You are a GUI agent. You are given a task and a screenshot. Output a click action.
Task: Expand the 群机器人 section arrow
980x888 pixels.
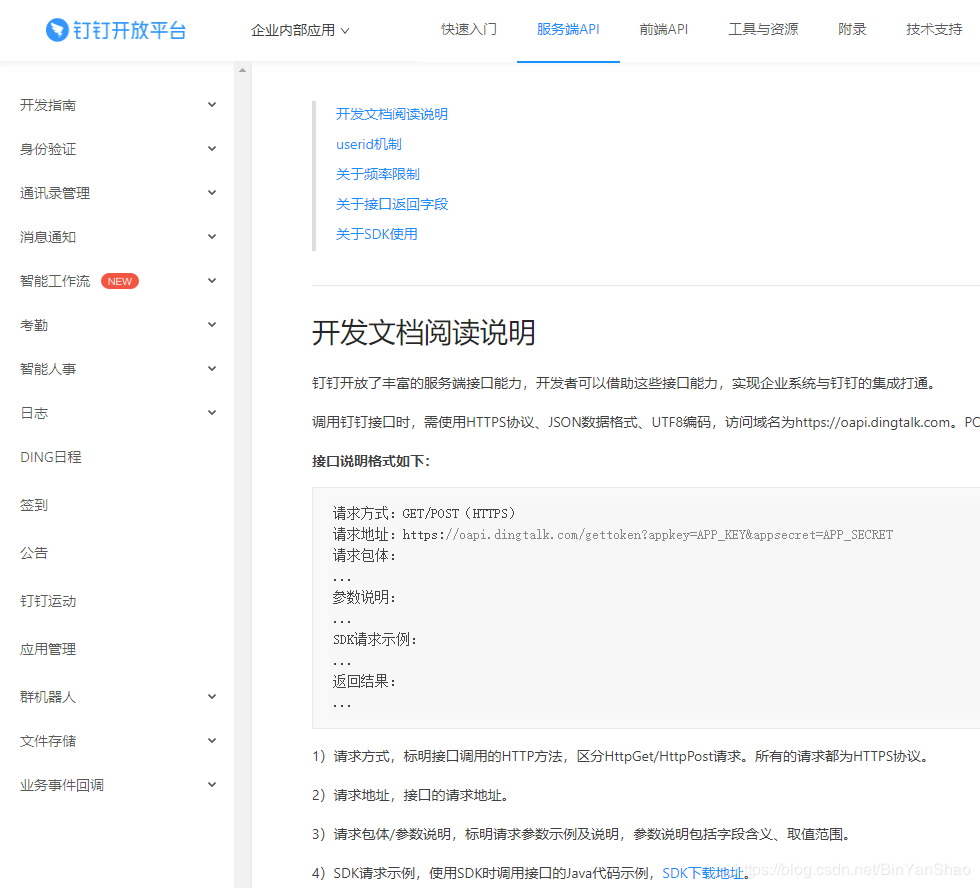pos(211,697)
